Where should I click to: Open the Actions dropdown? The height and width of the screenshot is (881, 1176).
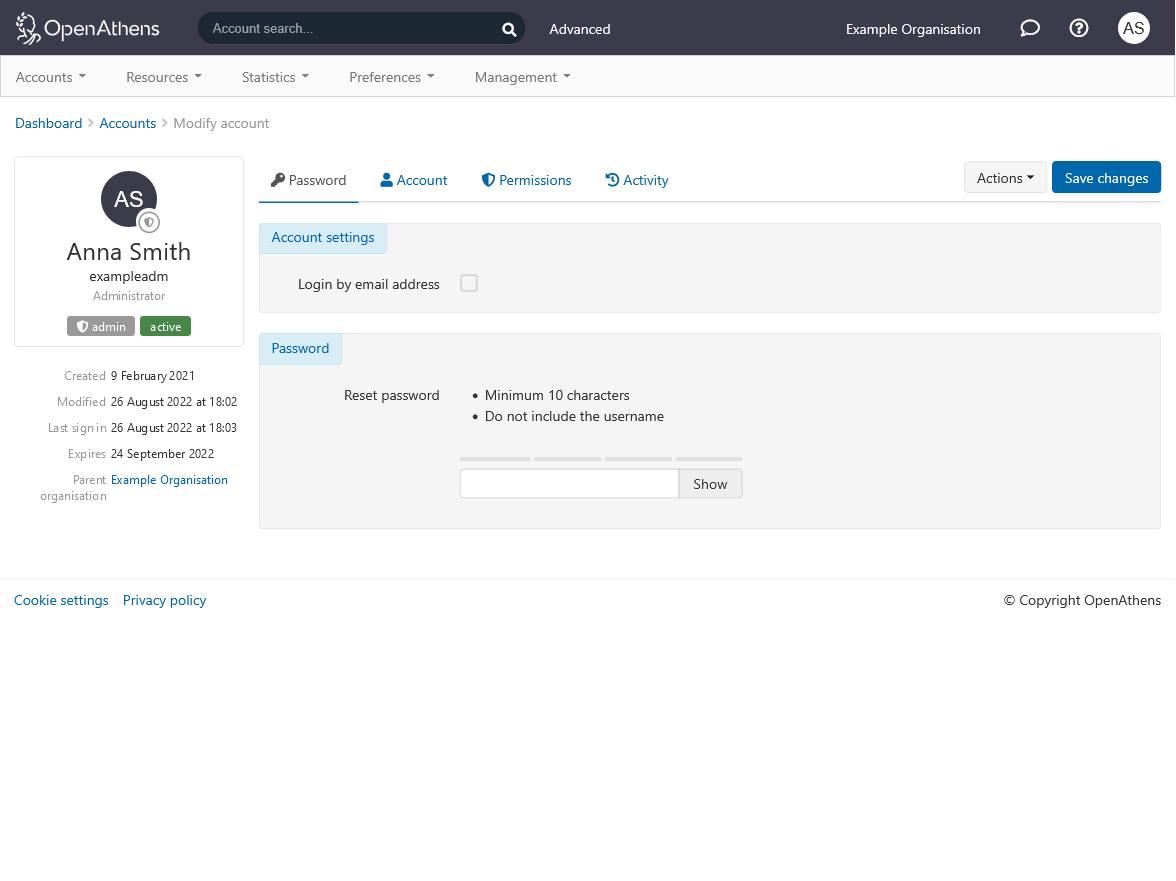pyautogui.click(x=1005, y=178)
